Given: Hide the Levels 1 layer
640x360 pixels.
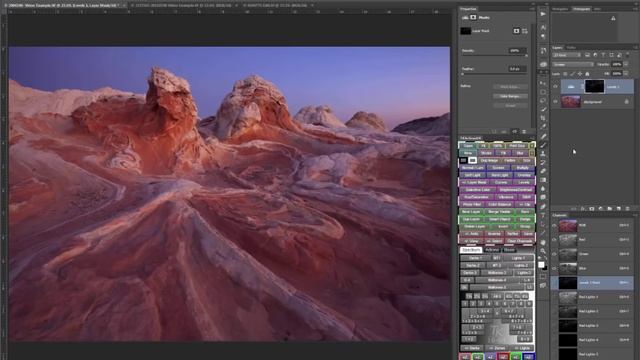Looking at the screenshot, I should click(555, 87).
